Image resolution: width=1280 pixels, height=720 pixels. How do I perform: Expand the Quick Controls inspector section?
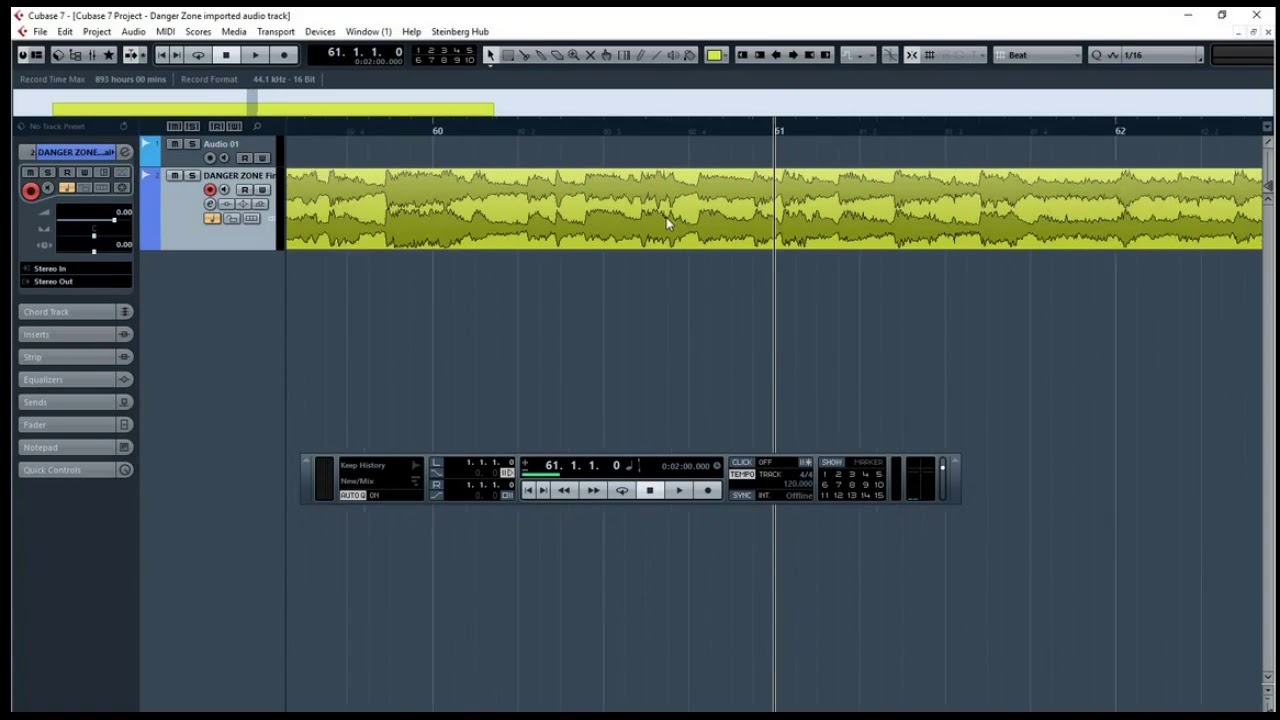click(x=76, y=470)
